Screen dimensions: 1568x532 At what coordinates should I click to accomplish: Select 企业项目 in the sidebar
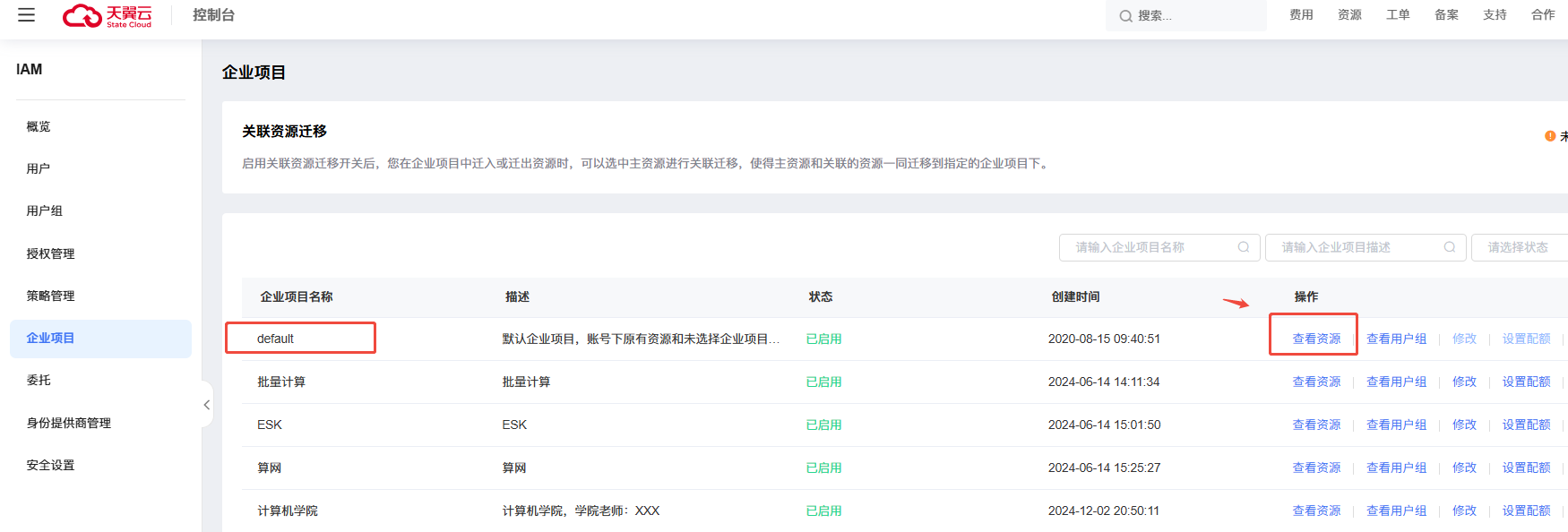point(100,339)
